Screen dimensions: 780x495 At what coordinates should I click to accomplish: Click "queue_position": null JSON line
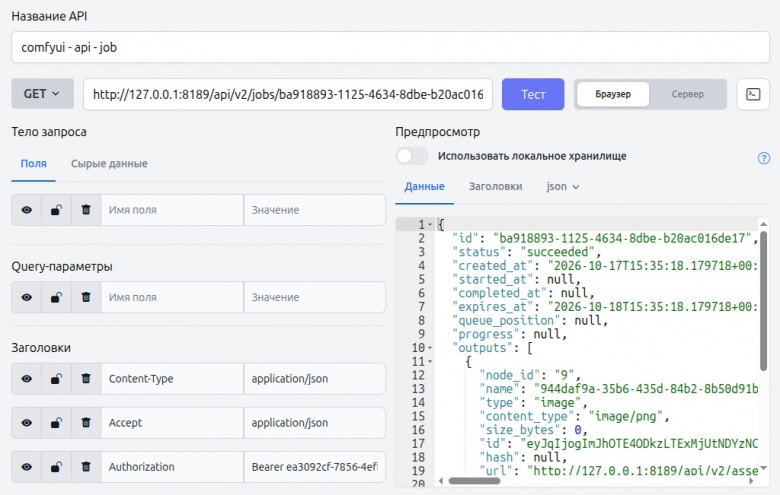point(530,320)
